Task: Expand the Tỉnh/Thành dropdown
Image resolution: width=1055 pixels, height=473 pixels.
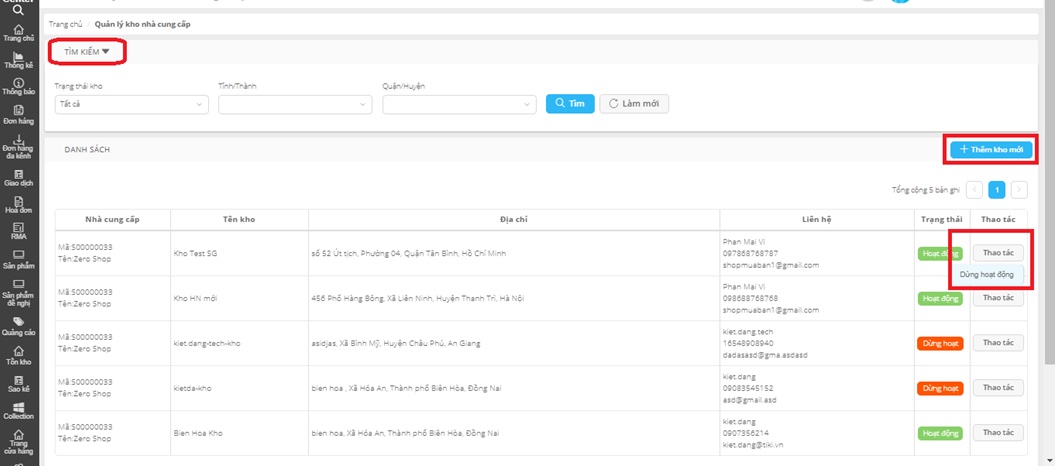Action: tap(294, 104)
